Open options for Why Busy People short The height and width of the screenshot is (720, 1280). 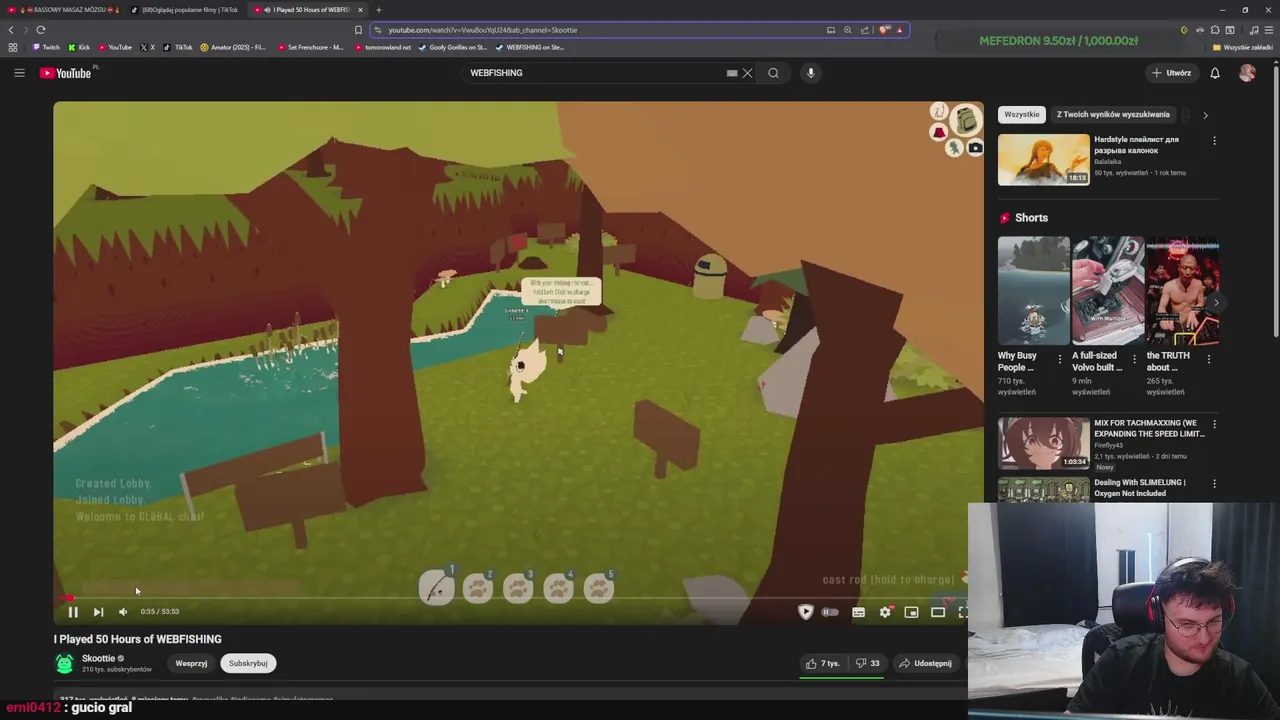click(x=1060, y=359)
